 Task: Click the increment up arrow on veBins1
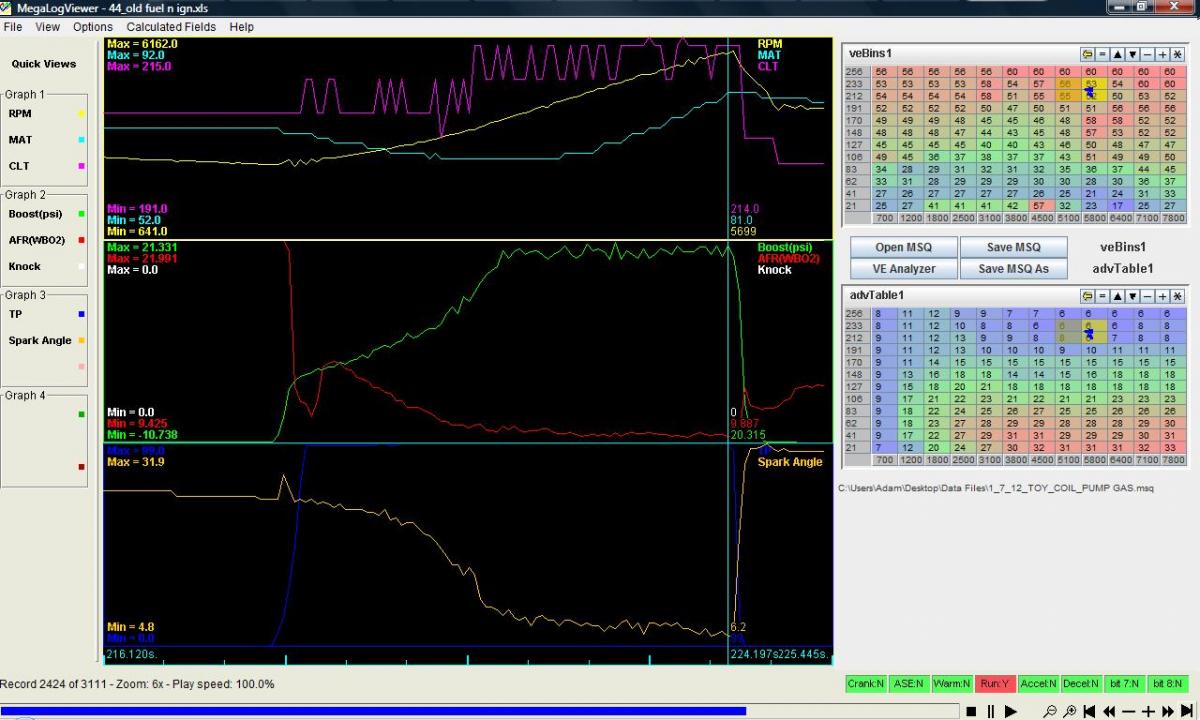click(x=1117, y=54)
